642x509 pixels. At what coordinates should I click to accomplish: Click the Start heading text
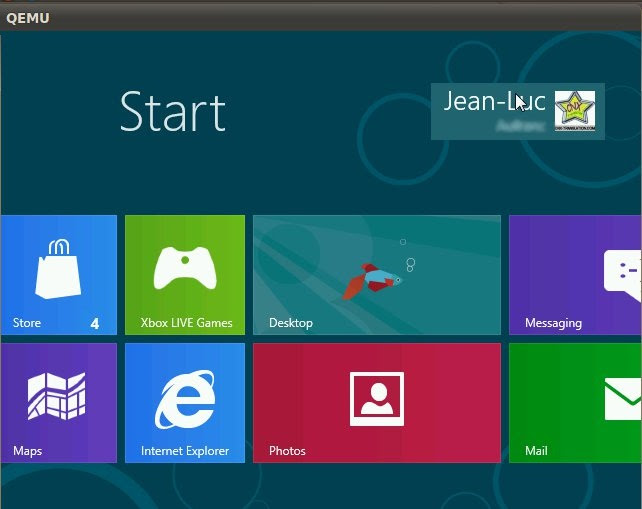pos(173,112)
